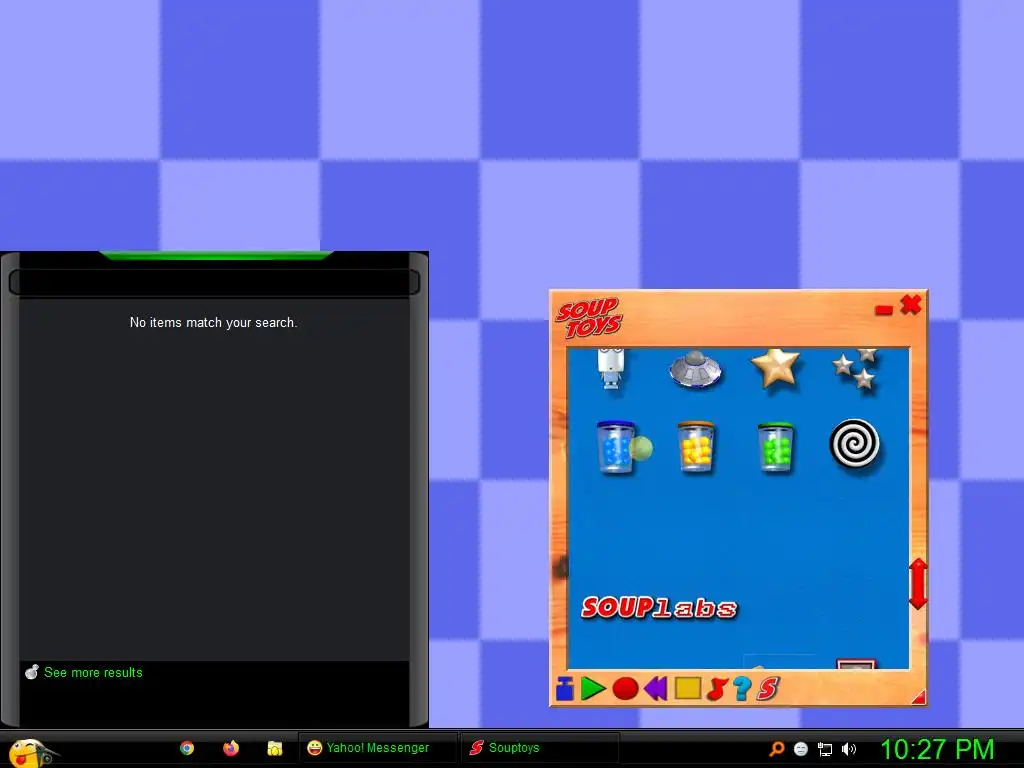Click the 10:27 PM clock
Image resolution: width=1024 pixels, height=768 pixels.
[x=938, y=749]
